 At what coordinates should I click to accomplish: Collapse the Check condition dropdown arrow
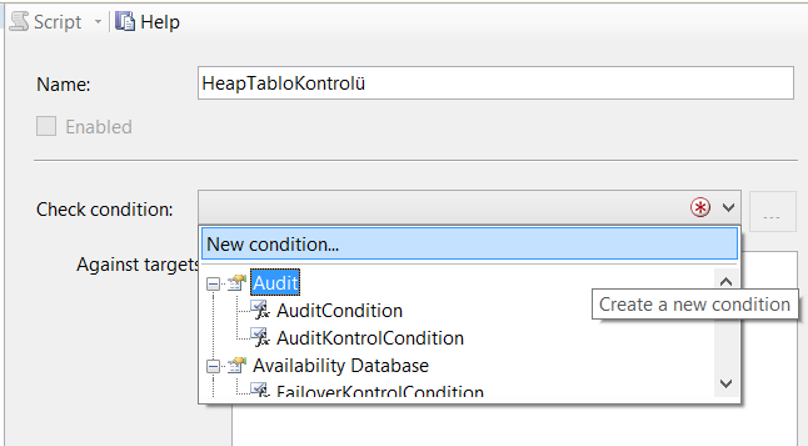click(x=728, y=208)
